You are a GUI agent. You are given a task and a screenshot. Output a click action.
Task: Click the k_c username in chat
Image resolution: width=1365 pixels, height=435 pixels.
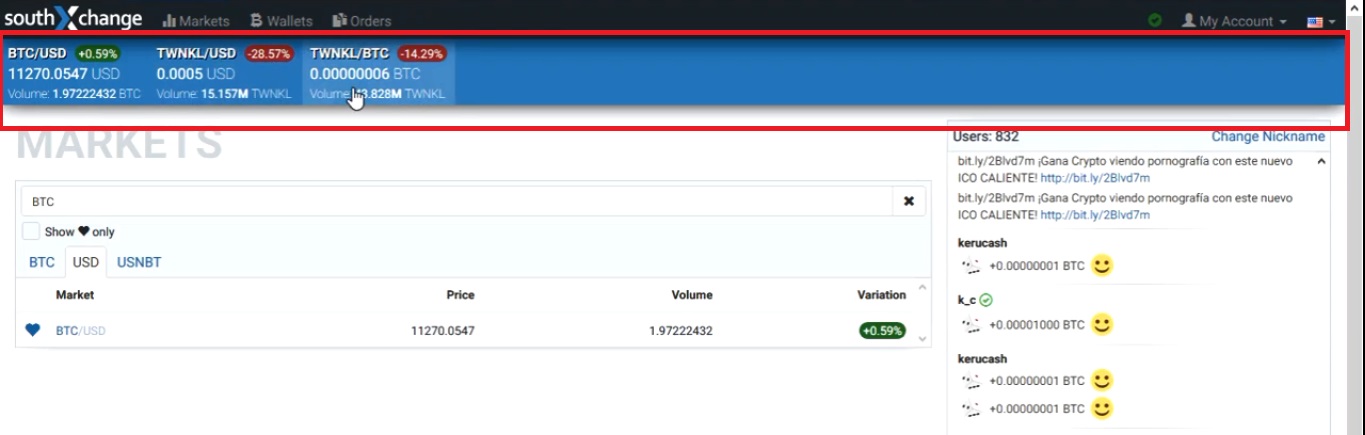[x=966, y=300]
